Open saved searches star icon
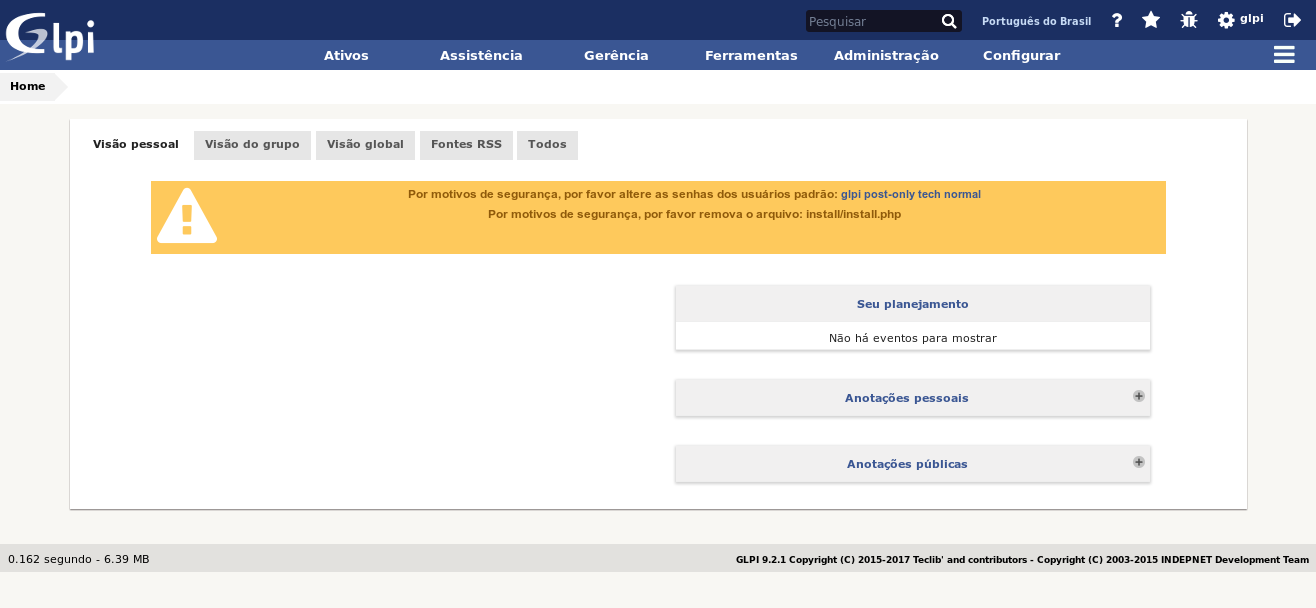The width and height of the screenshot is (1316, 608). pos(1151,20)
